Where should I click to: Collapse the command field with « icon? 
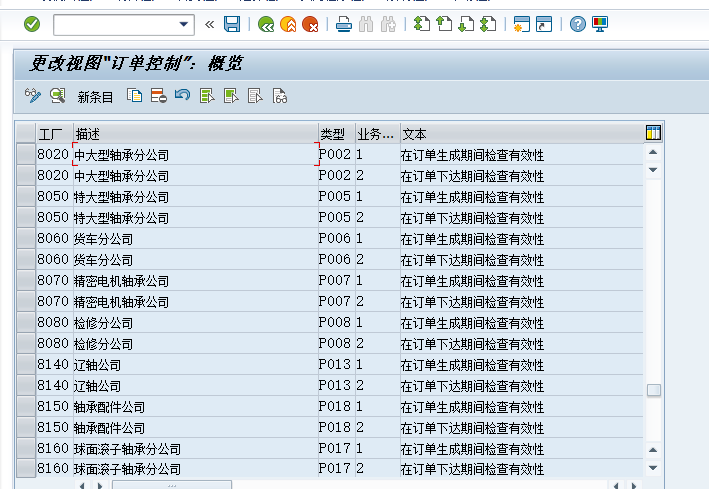209,24
